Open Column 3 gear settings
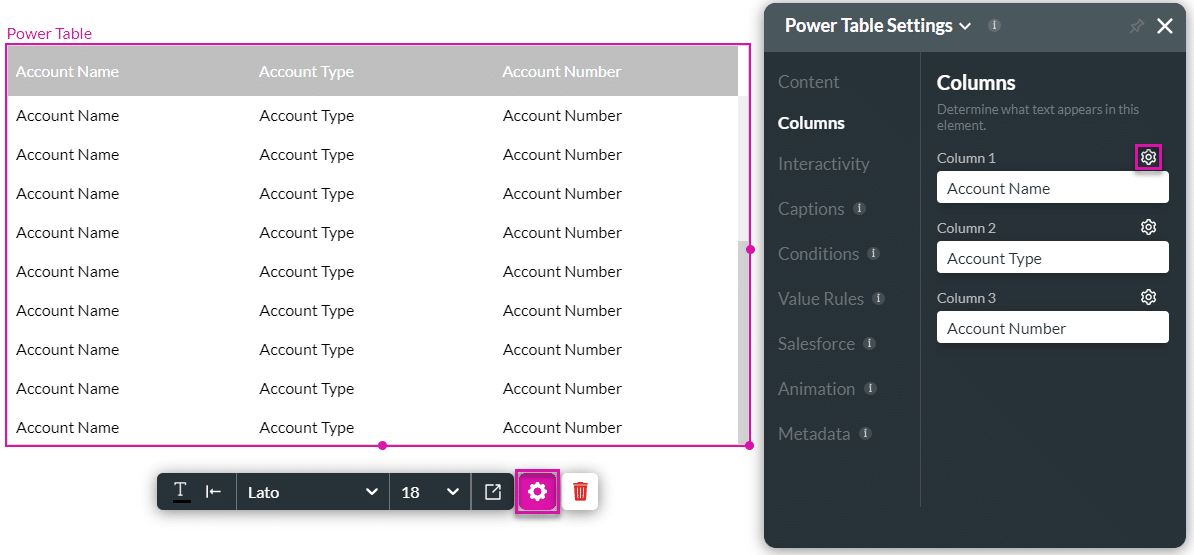This screenshot has width=1194, height=555. (1148, 298)
